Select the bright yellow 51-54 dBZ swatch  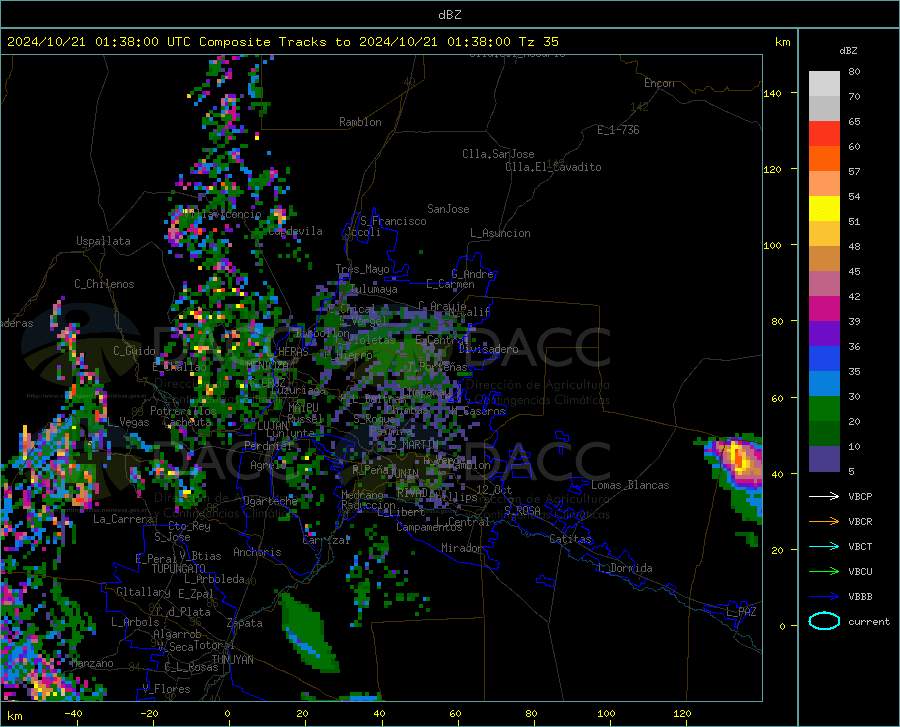[824, 209]
